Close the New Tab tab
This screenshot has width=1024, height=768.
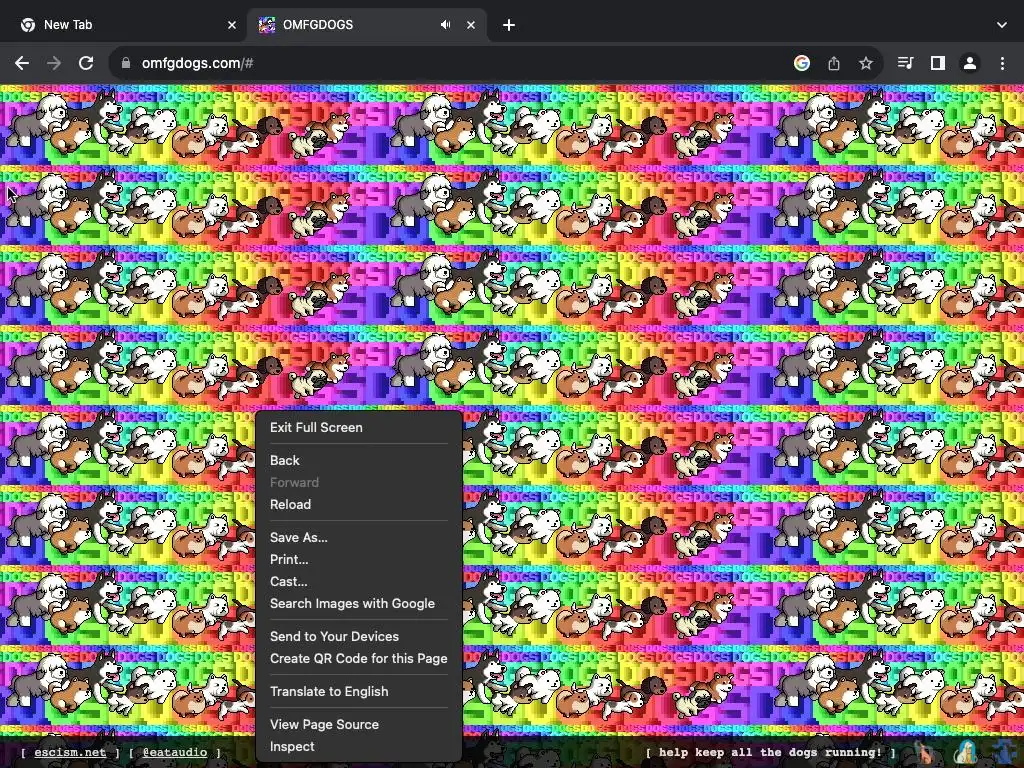tap(232, 25)
